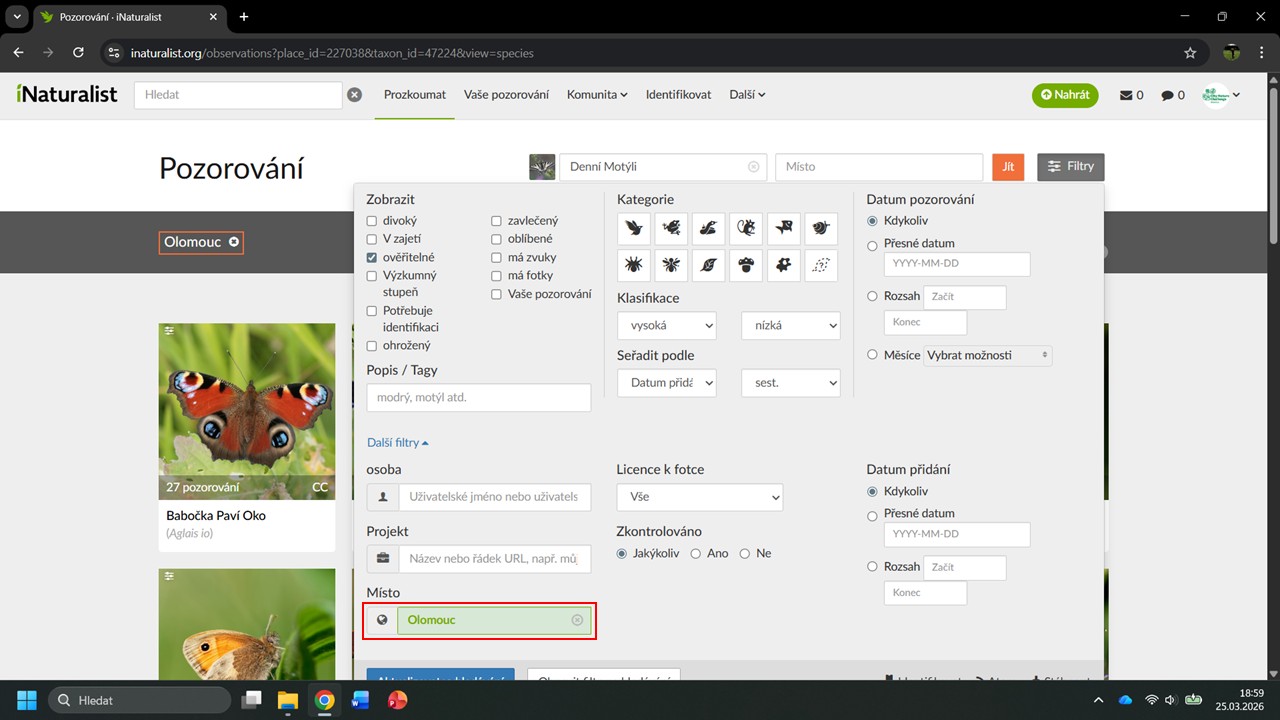Viewport: 1280px width, 720px height.
Task: Expand the 'Datum přidá' sort dropdown
Action: 666,383
